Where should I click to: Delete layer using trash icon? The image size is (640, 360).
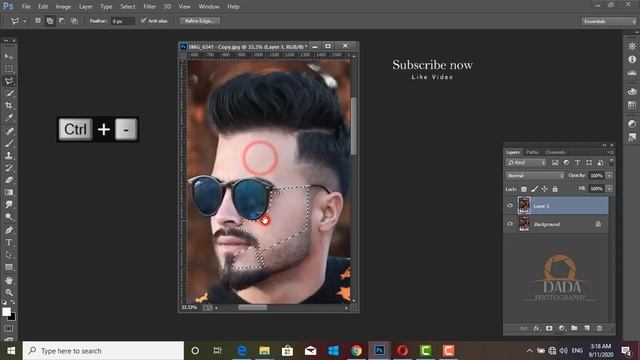tap(599, 328)
